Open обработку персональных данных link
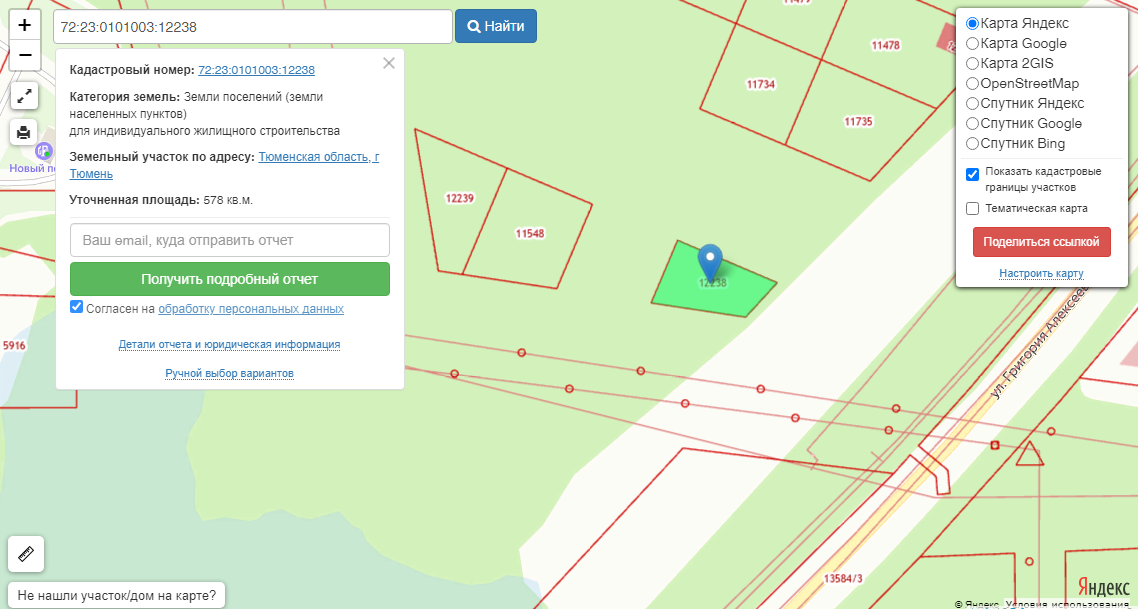The width and height of the screenshot is (1139, 609). [x=251, y=309]
